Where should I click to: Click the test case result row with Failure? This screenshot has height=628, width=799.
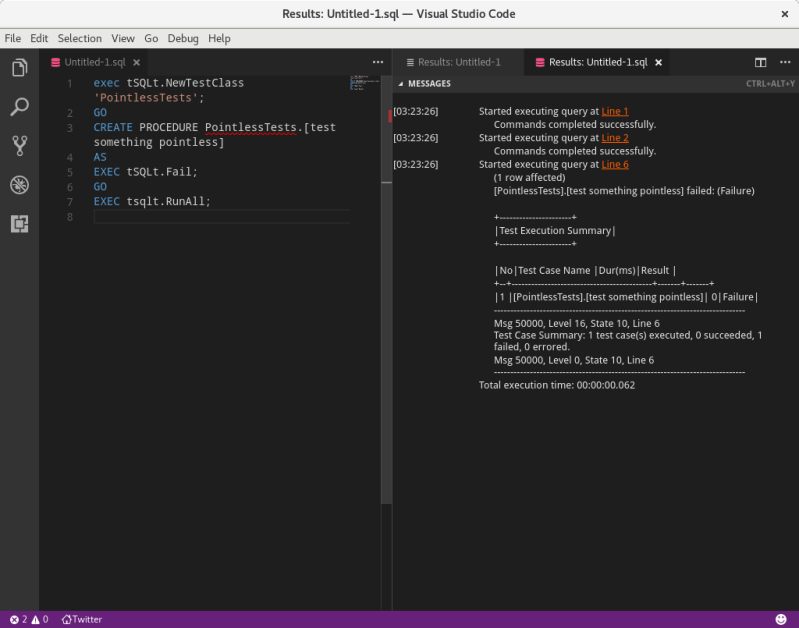(x=626, y=297)
